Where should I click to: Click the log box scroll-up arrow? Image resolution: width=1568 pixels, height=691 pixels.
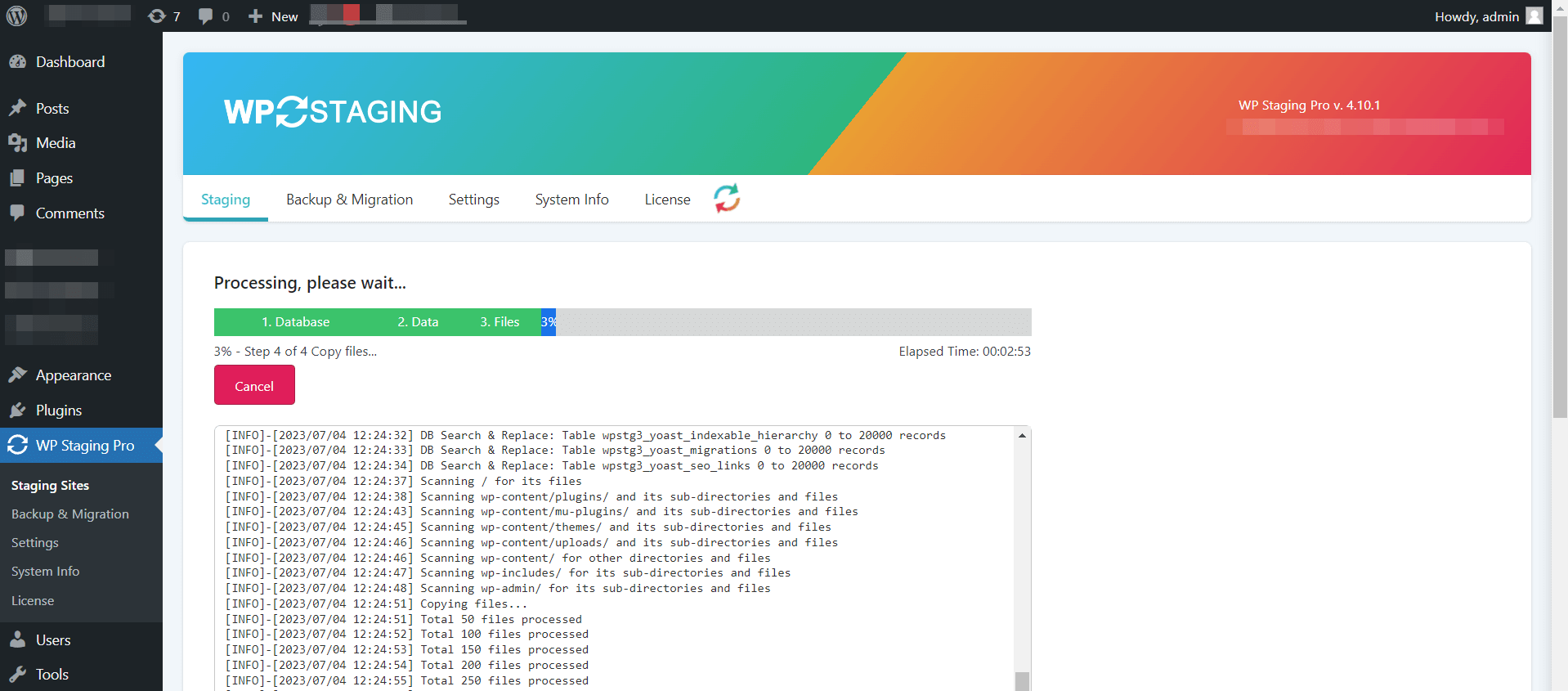[x=1022, y=436]
